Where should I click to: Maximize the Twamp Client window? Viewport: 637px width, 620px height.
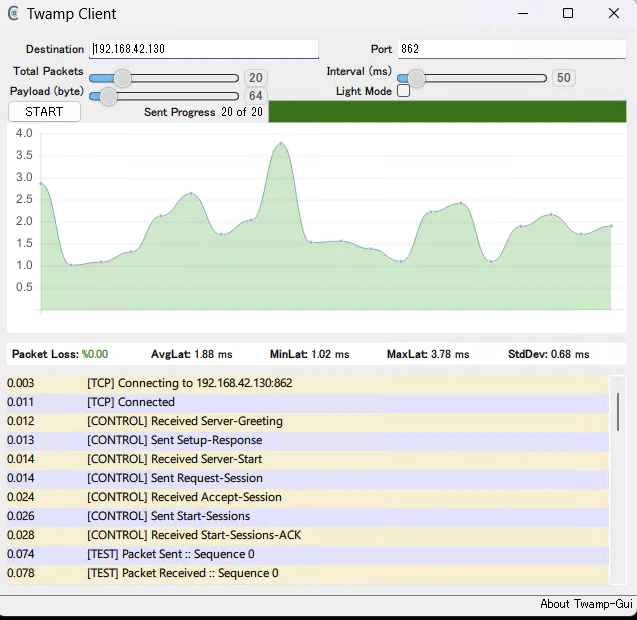click(x=568, y=13)
